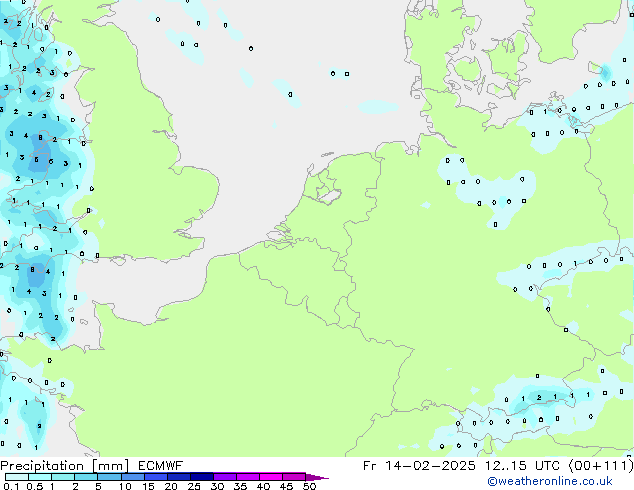Click the 0.5–1 mm legend color swatch
Image resolution: width=634 pixels, height=490 pixels.
(x=40, y=477)
